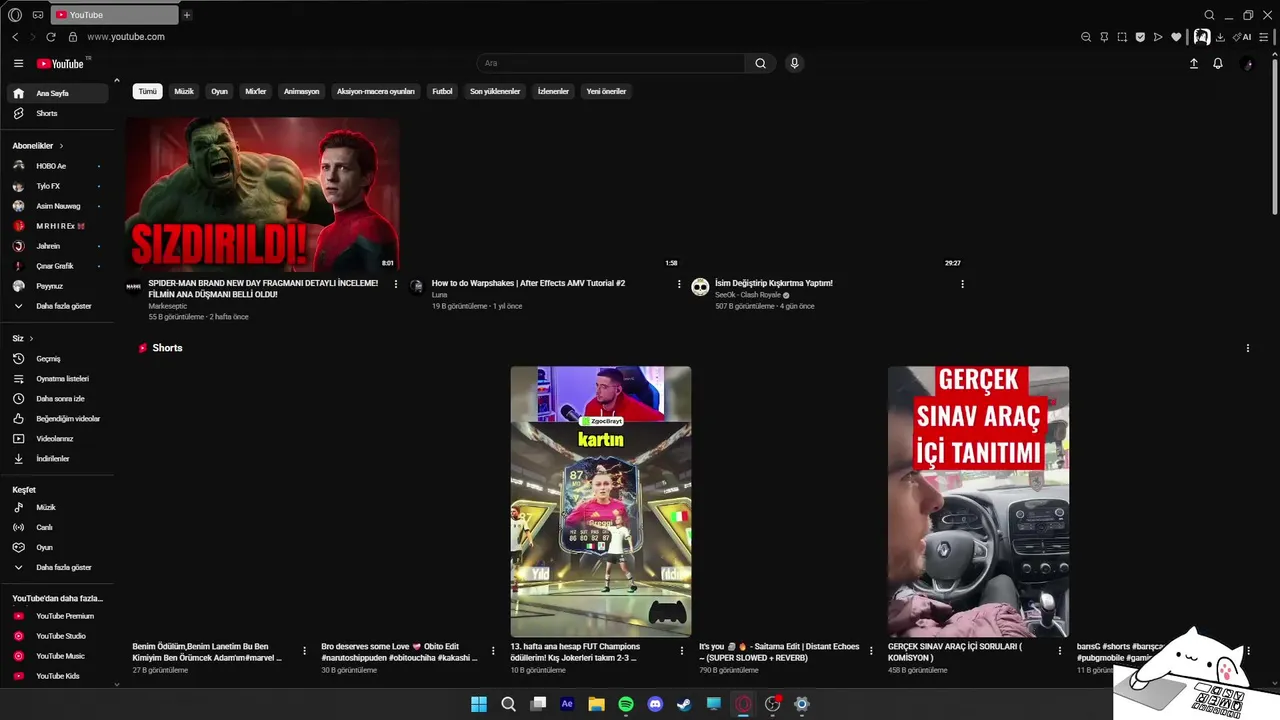Open the YouTube account avatar menu
Viewport: 1280px width, 720px height.
1246,63
